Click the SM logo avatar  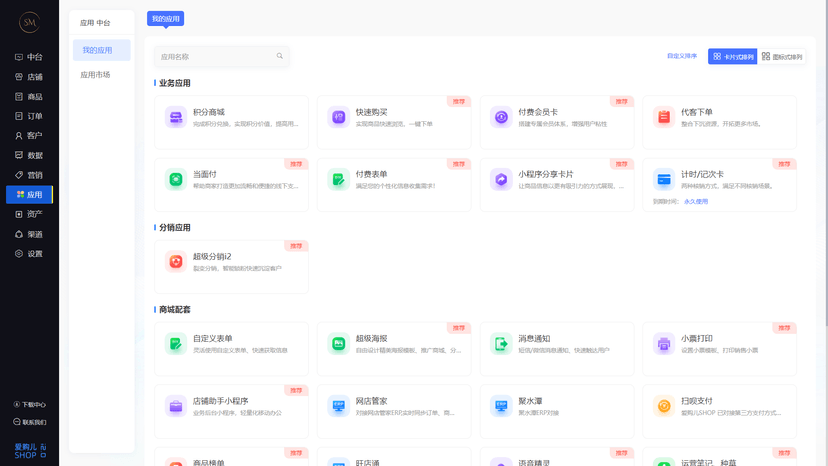click(x=30, y=22)
